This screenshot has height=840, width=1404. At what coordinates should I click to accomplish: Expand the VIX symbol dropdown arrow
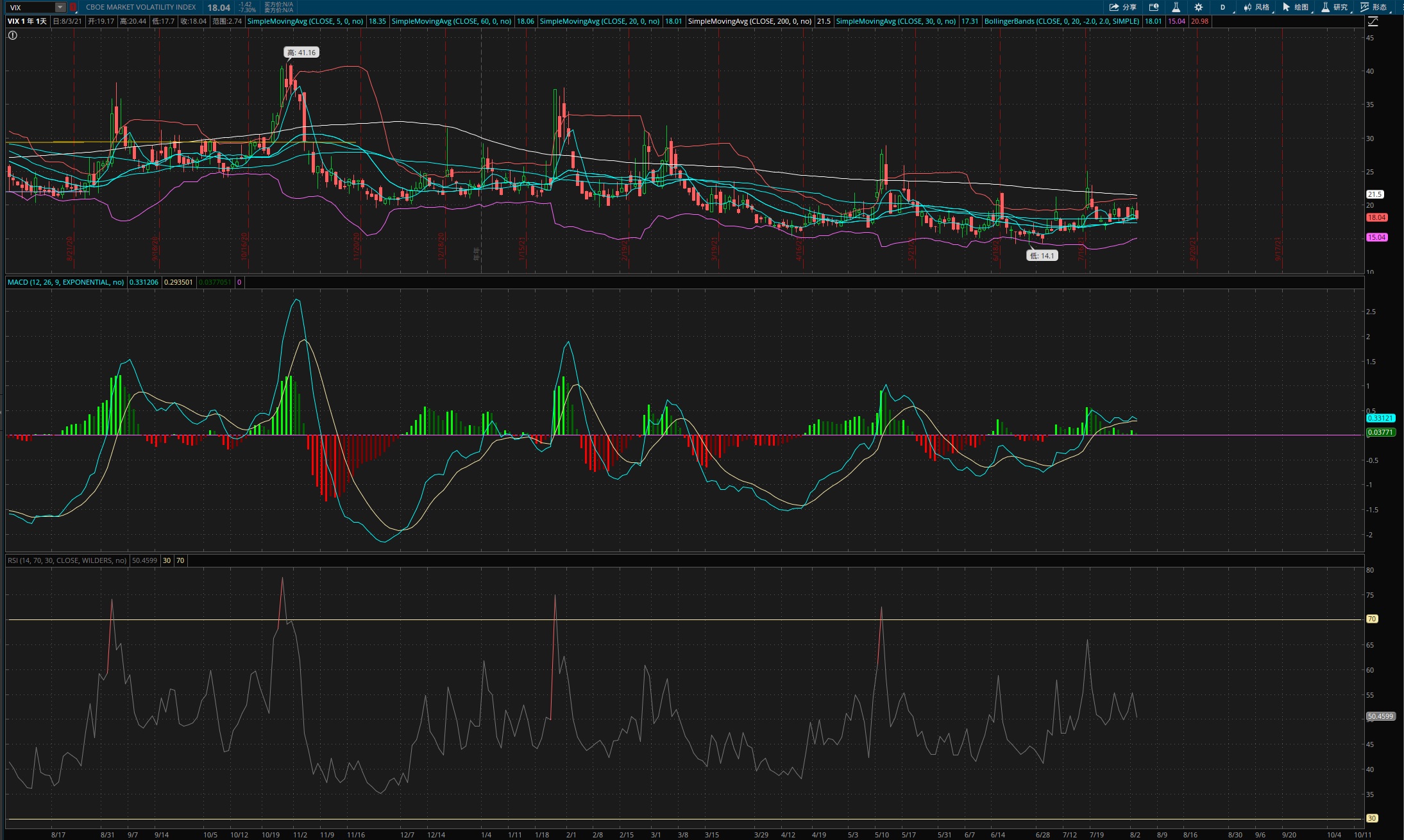pos(60,7)
